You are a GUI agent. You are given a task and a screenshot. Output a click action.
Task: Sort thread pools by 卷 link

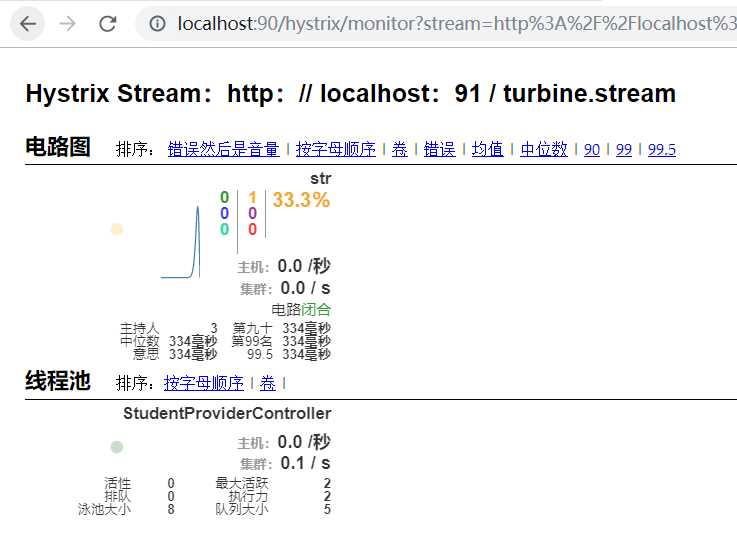(267, 384)
